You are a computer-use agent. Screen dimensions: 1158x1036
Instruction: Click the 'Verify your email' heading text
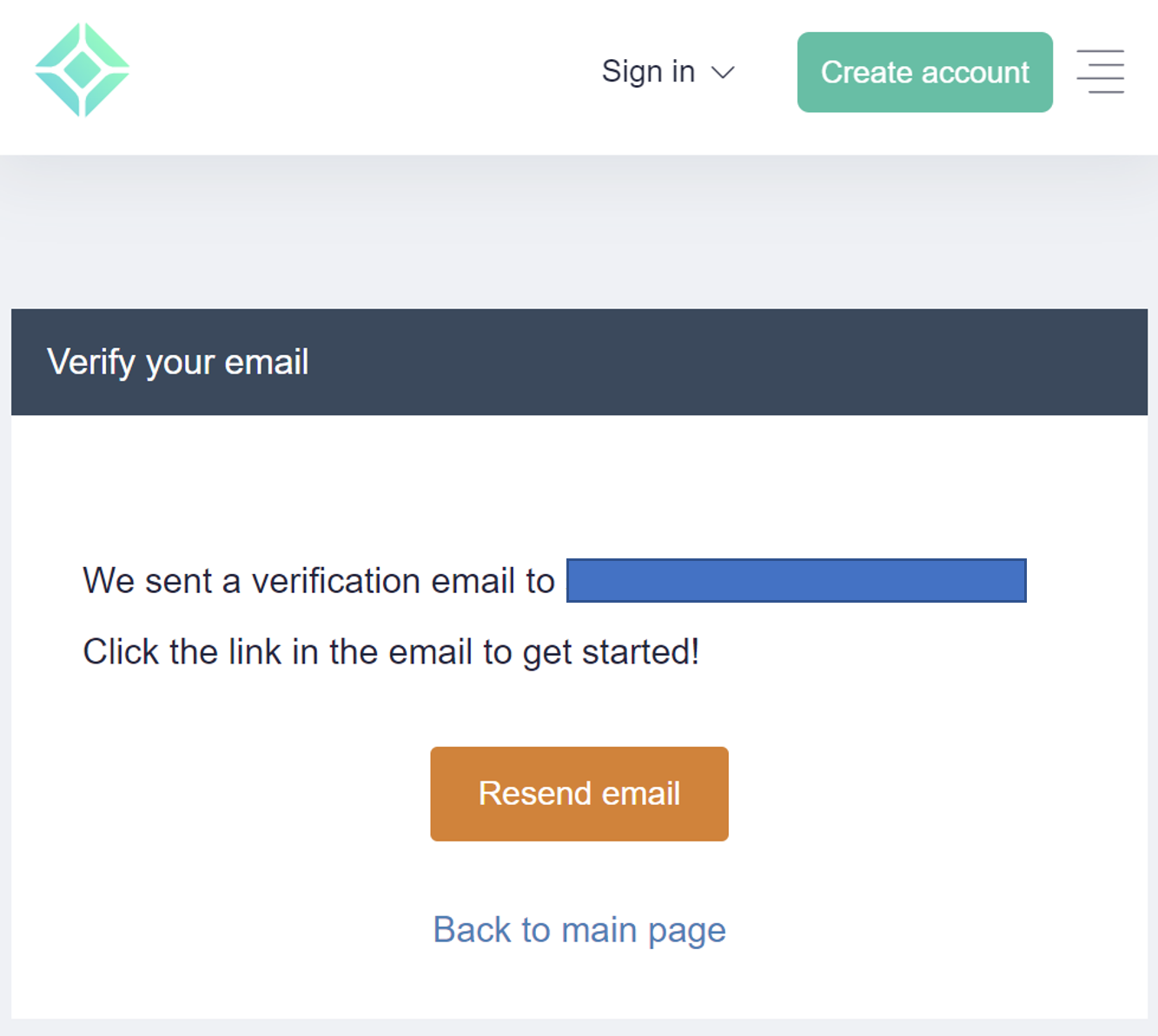pos(178,362)
